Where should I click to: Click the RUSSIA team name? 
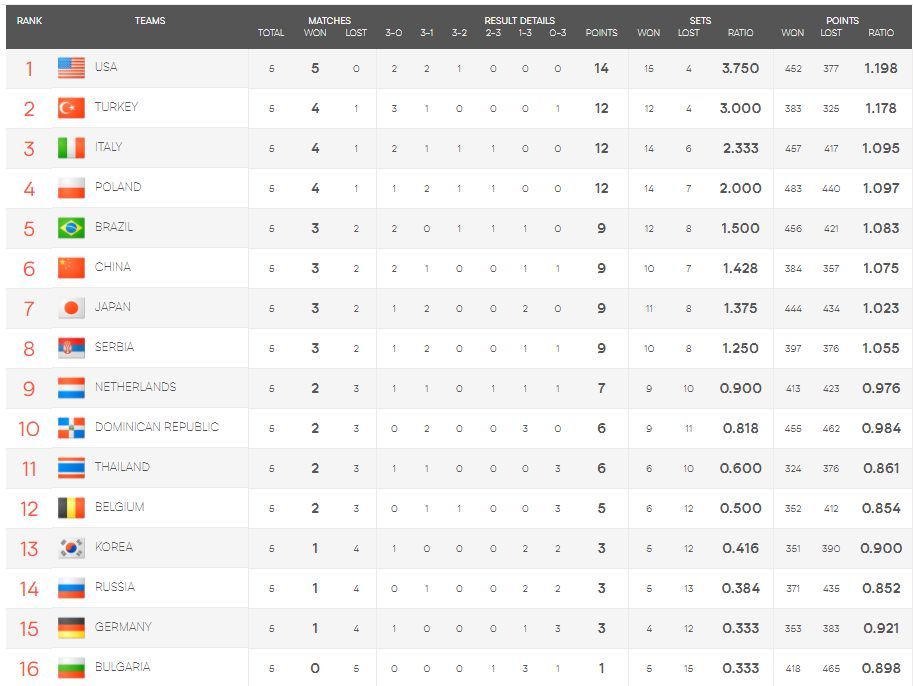115,586
